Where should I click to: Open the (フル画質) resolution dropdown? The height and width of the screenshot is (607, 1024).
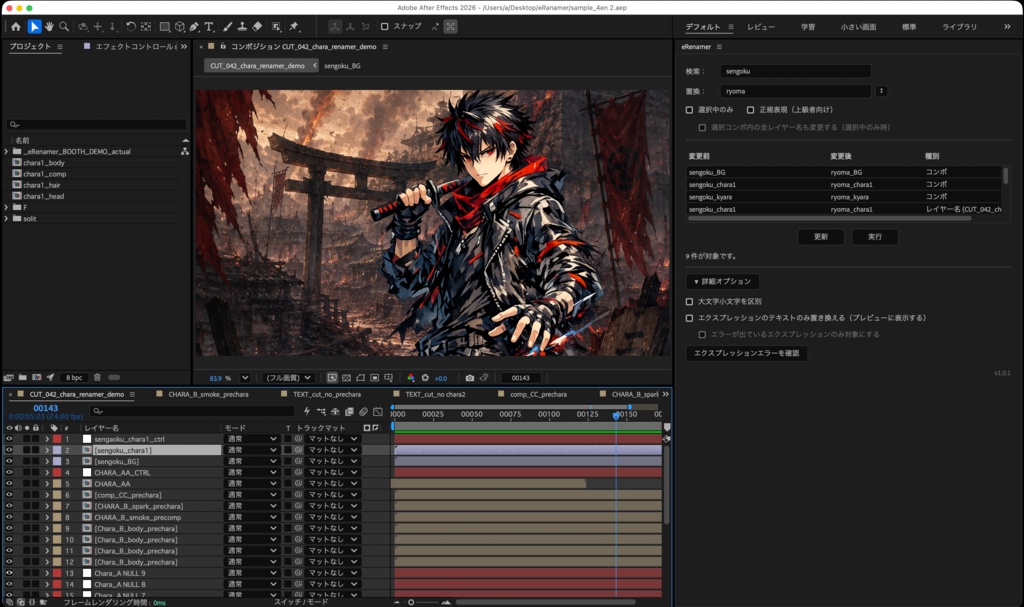point(288,378)
